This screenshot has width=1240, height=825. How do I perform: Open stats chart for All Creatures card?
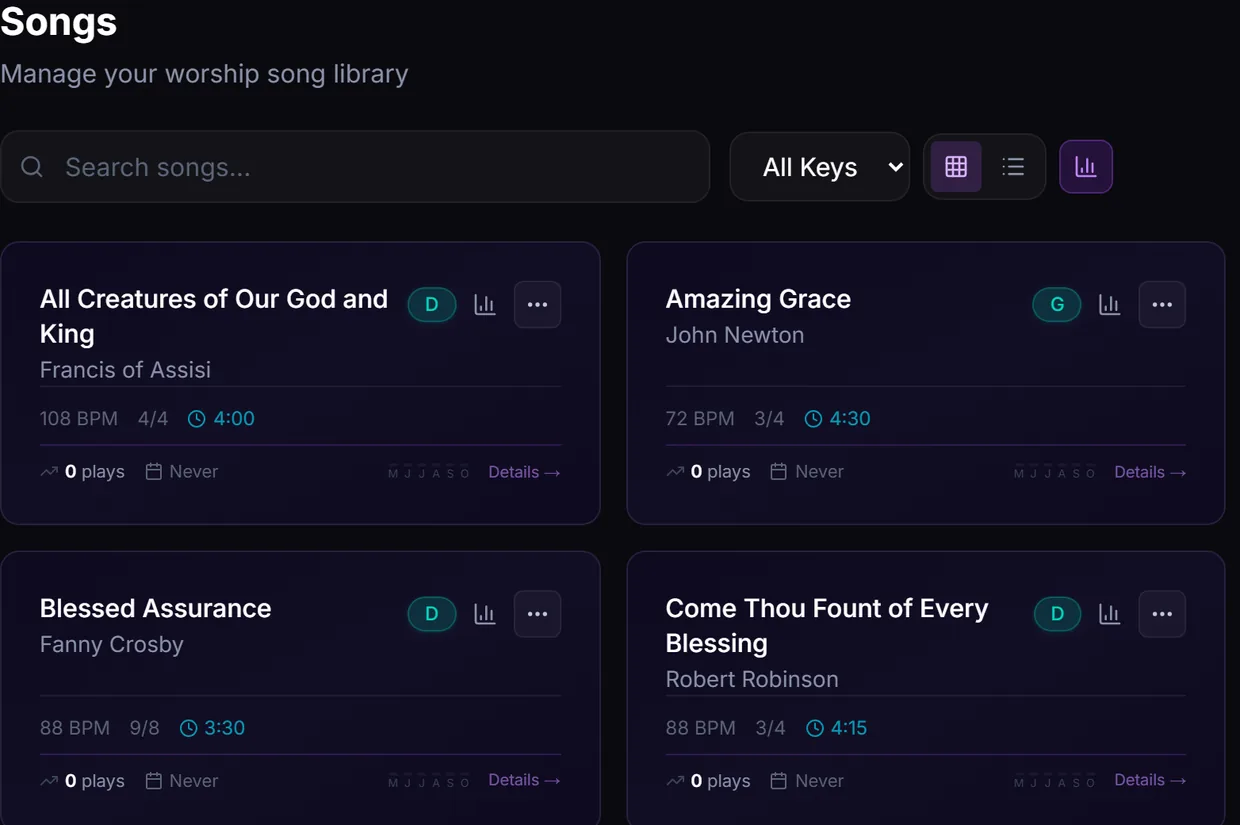coord(485,305)
